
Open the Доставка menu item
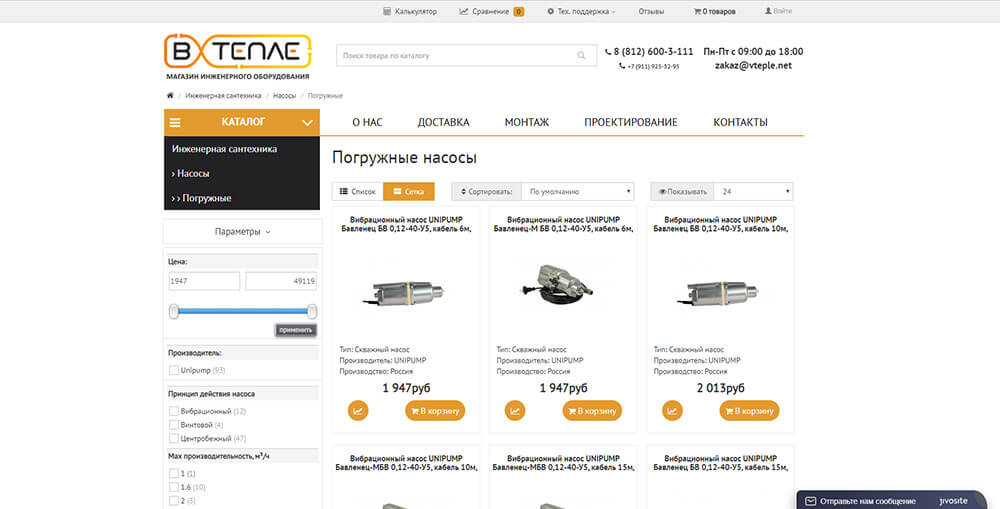[x=443, y=122]
